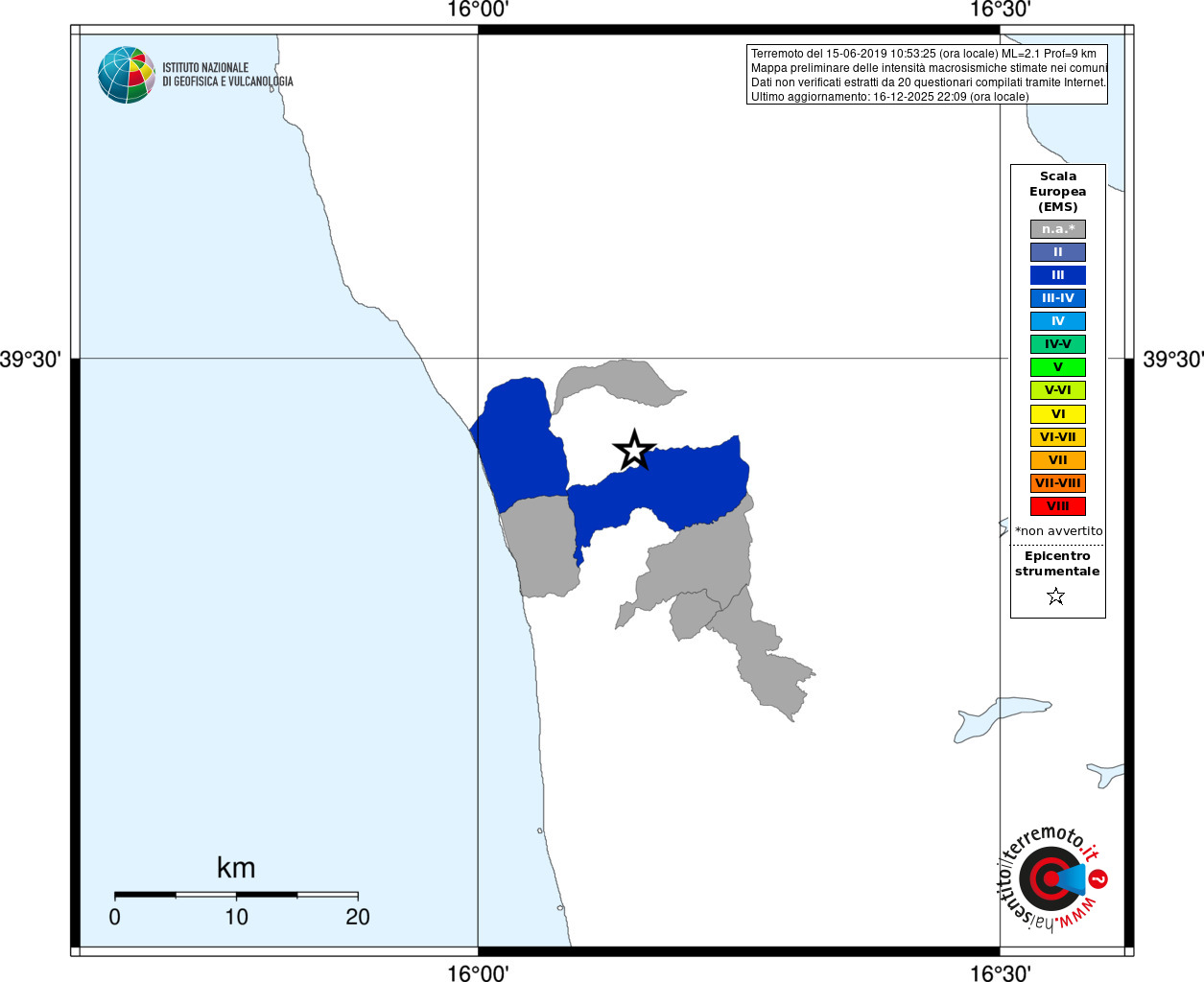Select the III intensity legend swatch
The height and width of the screenshot is (982, 1204).
coord(1058,275)
